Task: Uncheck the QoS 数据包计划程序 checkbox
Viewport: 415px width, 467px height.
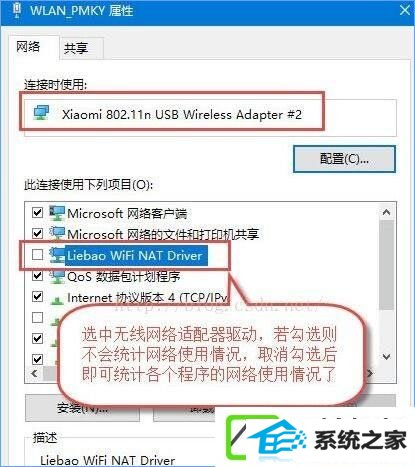Action: coord(37,276)
